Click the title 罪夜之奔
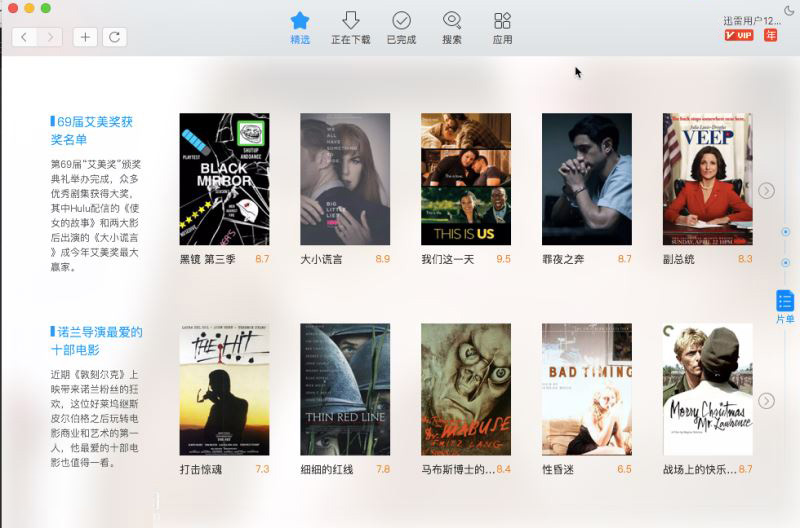800x528 pixels. click(563, 259)
